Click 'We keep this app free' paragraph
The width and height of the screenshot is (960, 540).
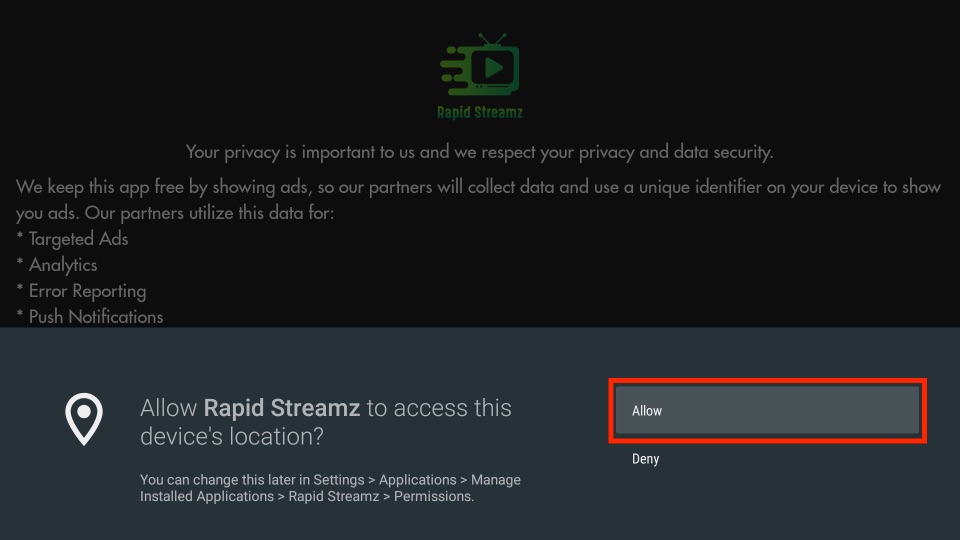478,200
